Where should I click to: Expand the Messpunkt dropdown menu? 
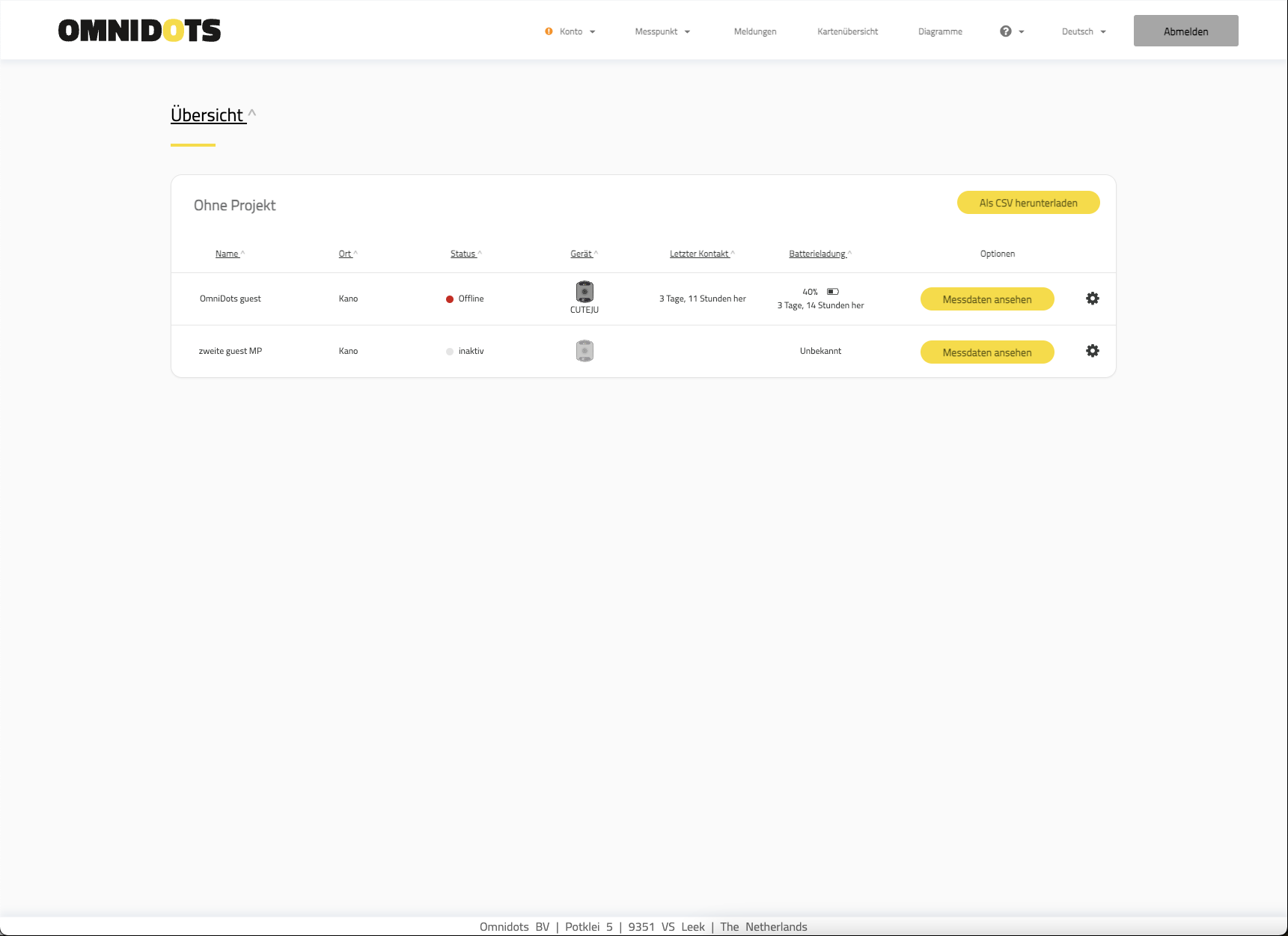[x=662, y=31]
